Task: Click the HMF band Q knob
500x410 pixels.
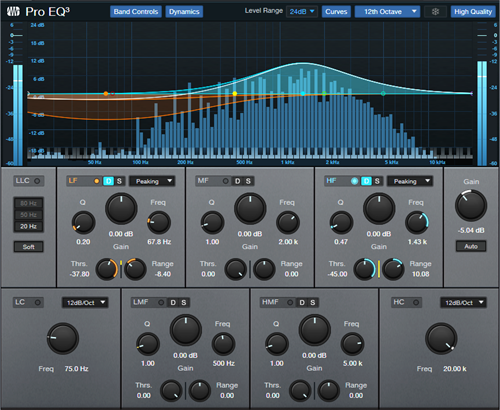Action: pos(276,344)
